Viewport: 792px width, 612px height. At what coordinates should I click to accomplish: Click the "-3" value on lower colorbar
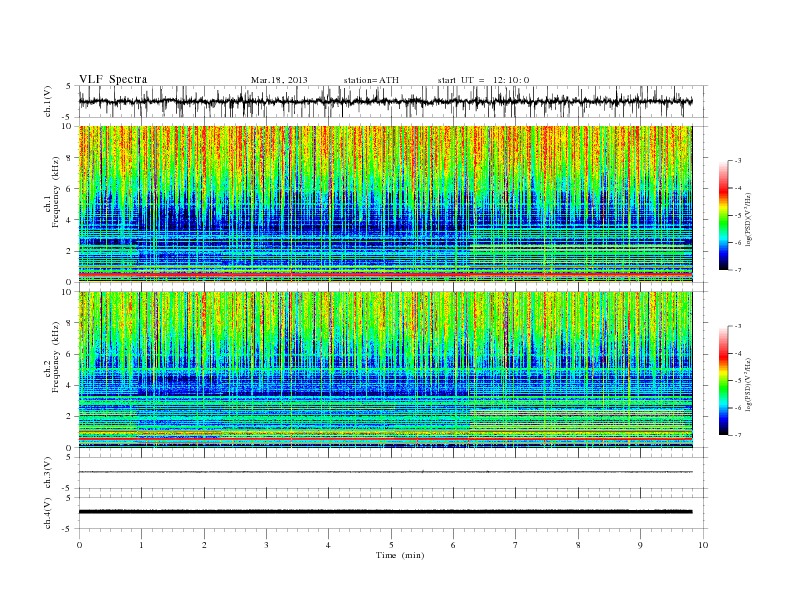(737, 326)
